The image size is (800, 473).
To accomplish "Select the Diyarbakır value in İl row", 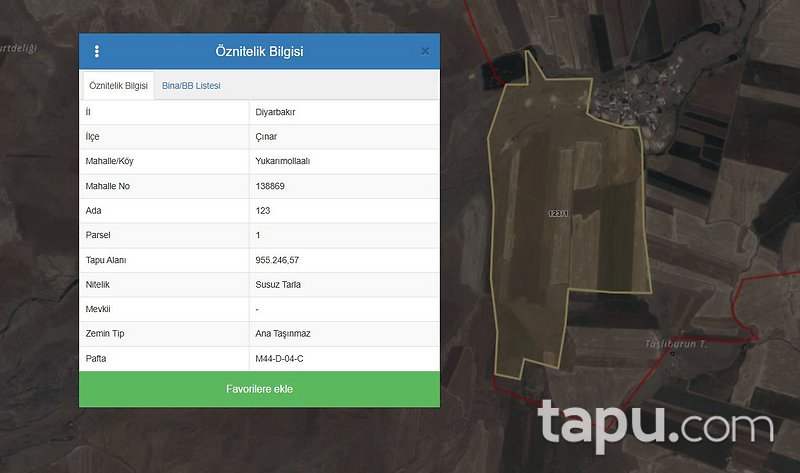I will click(x=275, y=113).
